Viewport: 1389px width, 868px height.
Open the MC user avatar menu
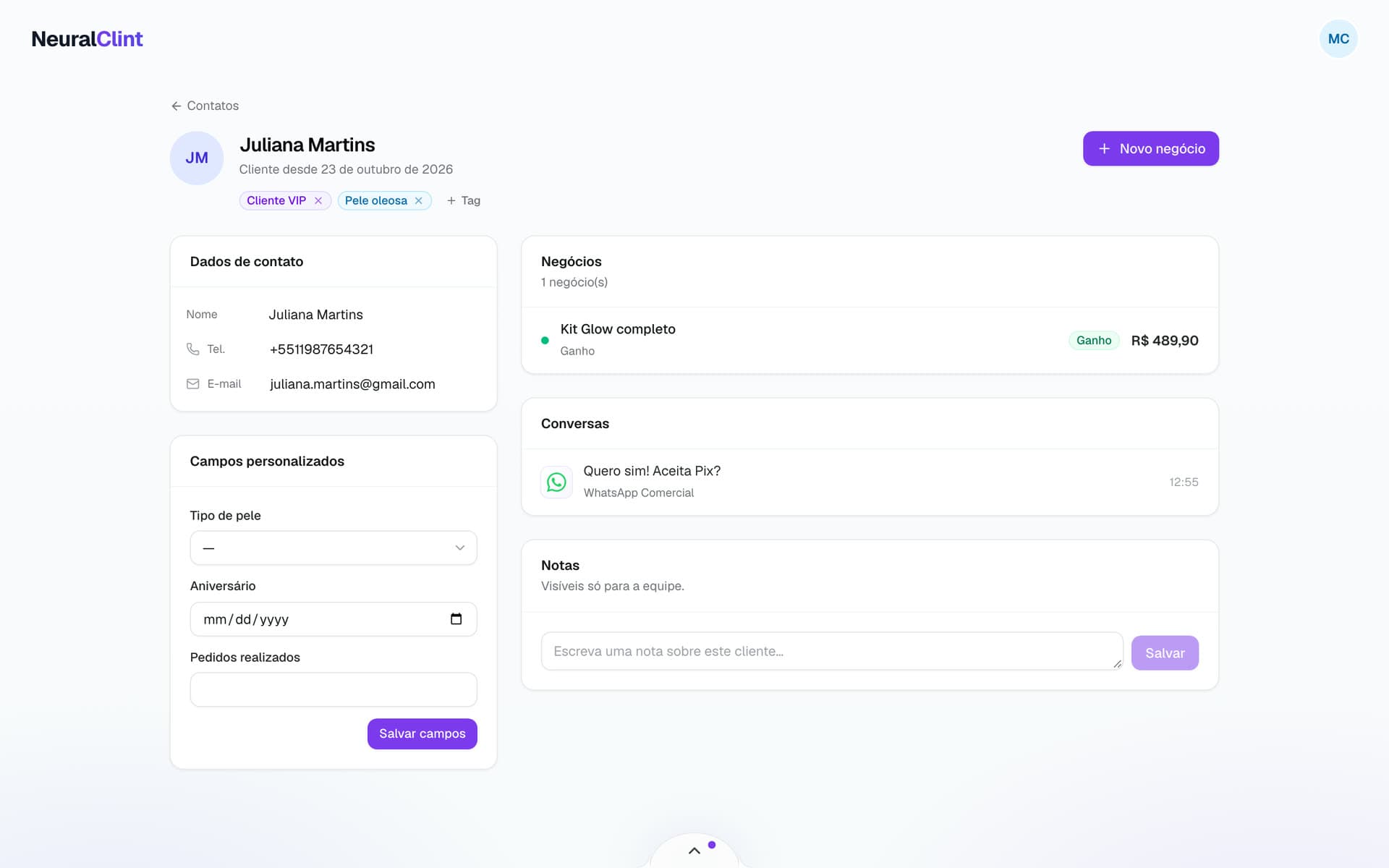click(x=1338, y=38)
